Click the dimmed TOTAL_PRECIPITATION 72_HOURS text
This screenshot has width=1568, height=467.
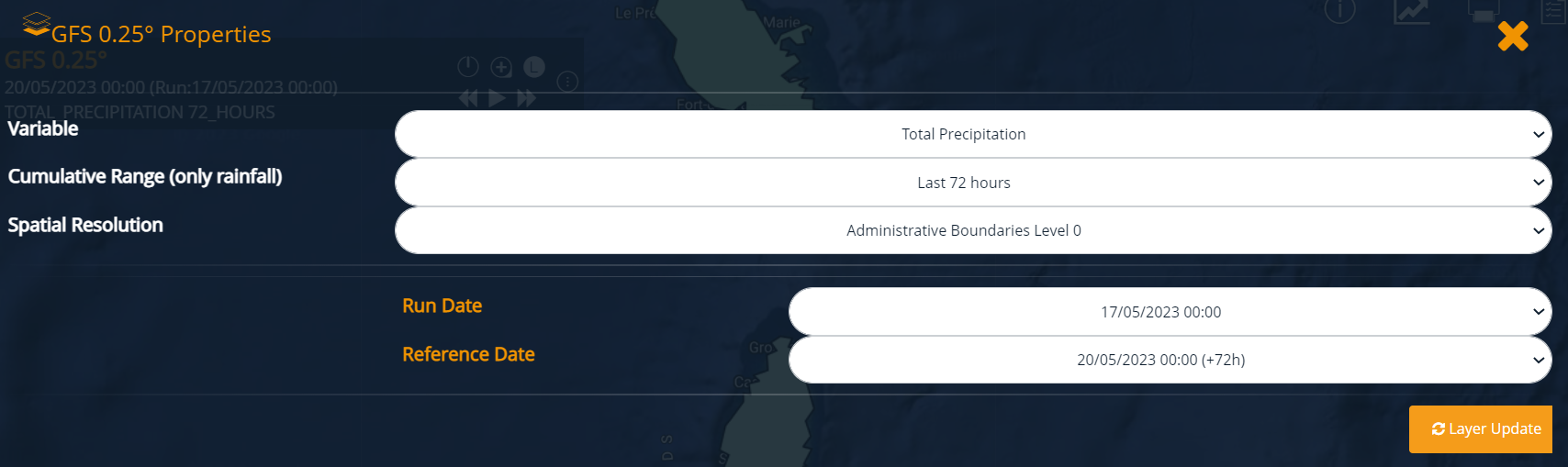coord(140,112)
